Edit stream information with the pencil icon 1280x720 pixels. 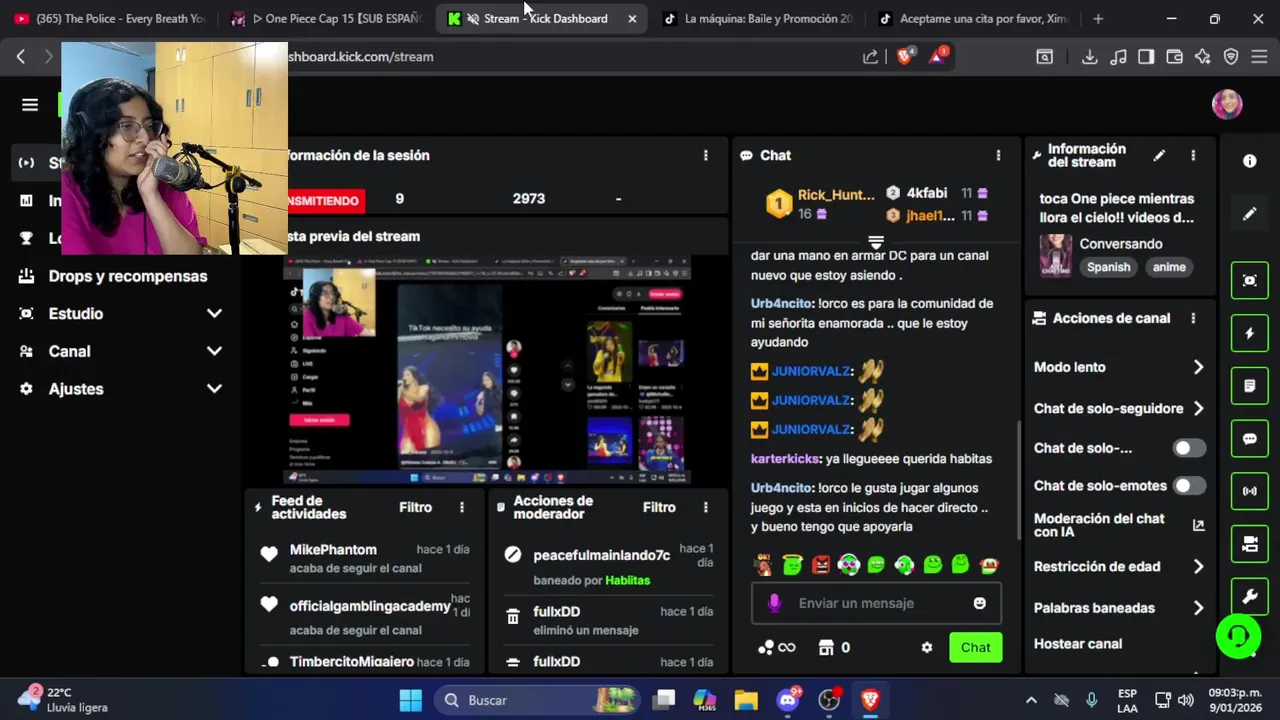1159,156
